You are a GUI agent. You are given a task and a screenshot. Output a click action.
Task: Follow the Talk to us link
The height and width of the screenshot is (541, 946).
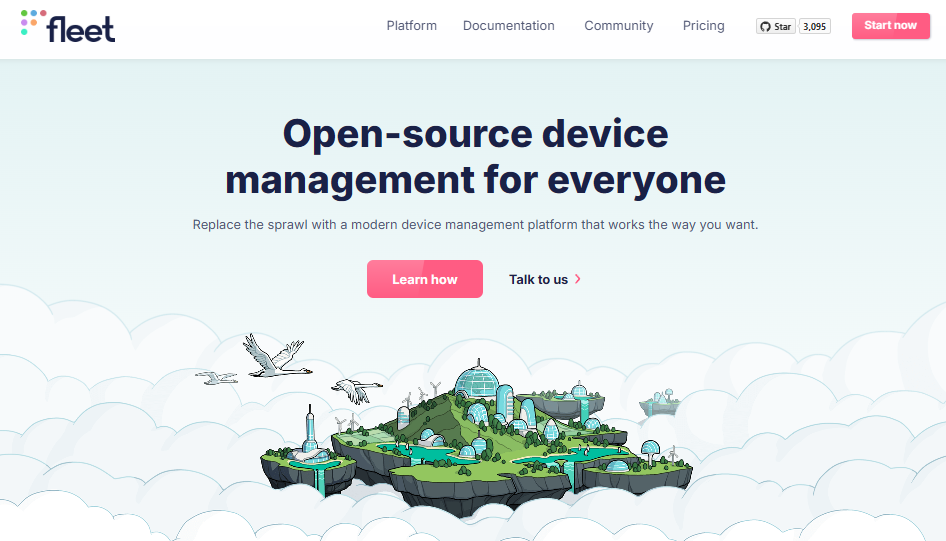(x=545, y=279)
